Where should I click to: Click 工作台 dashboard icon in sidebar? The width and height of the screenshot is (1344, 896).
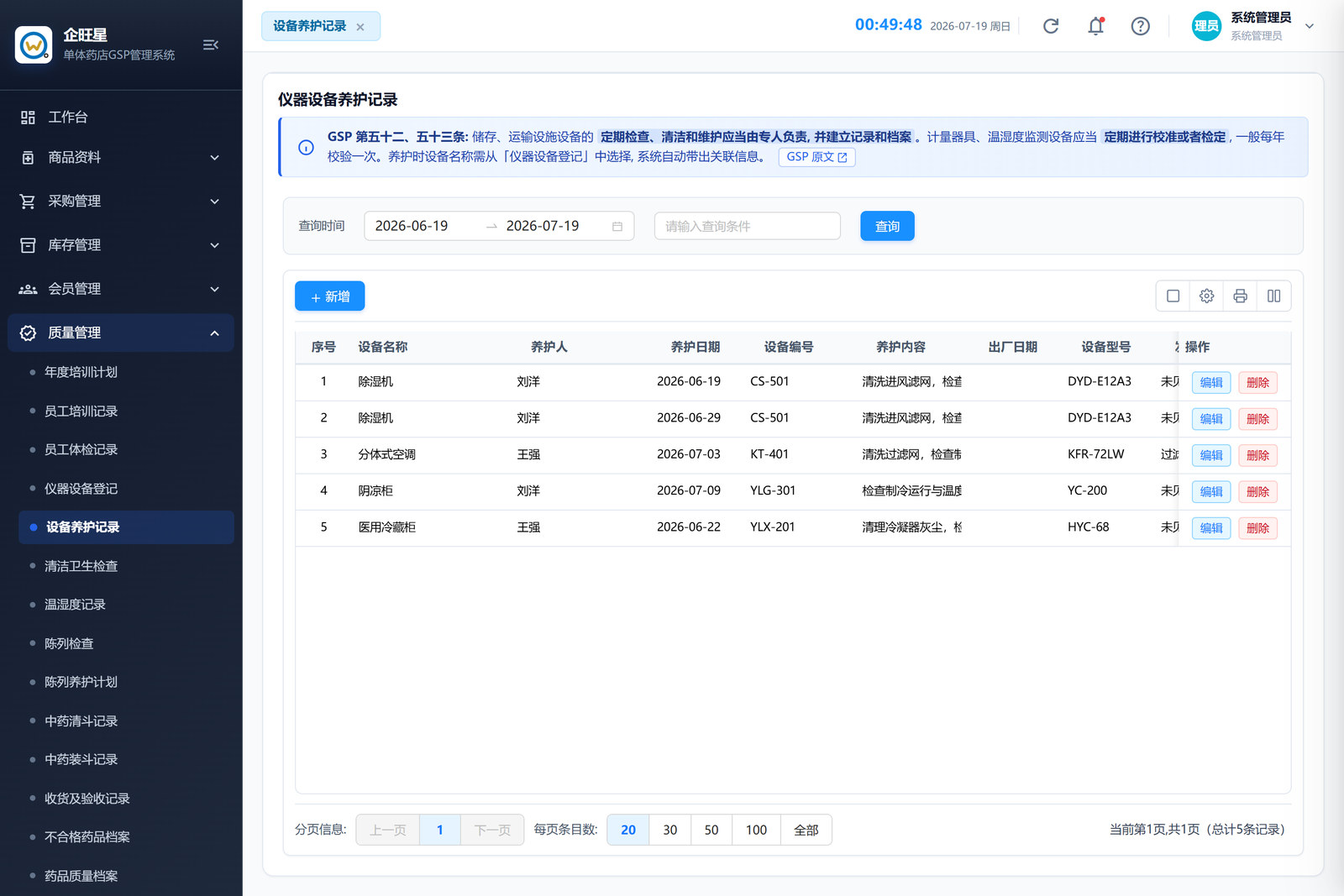28,117
